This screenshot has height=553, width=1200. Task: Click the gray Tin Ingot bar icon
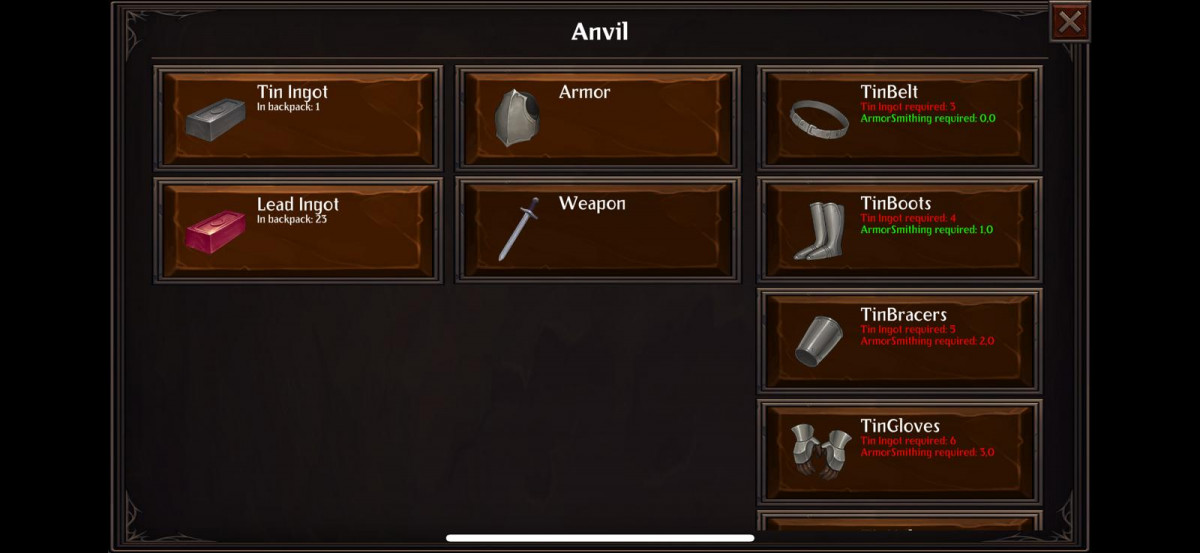coord(215,119)
